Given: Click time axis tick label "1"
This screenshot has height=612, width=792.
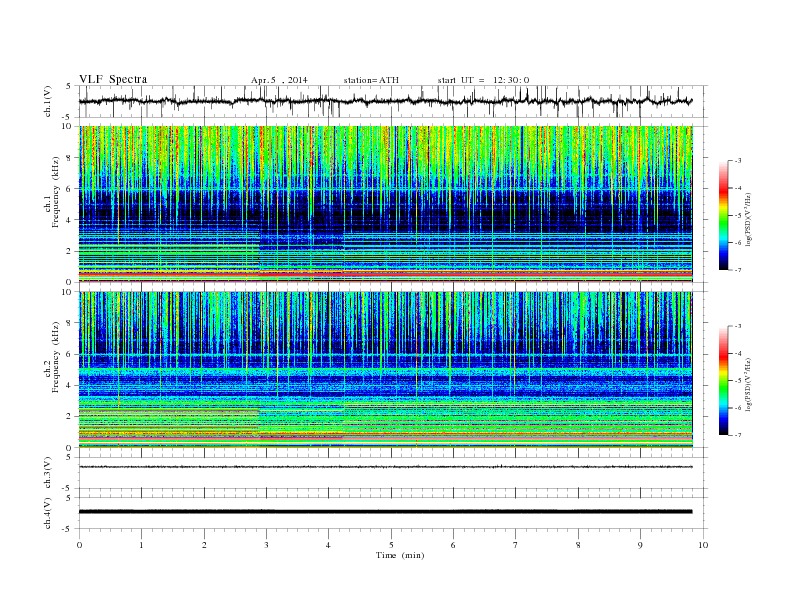Looking at the screenshot, I should (x=141, y=545).
